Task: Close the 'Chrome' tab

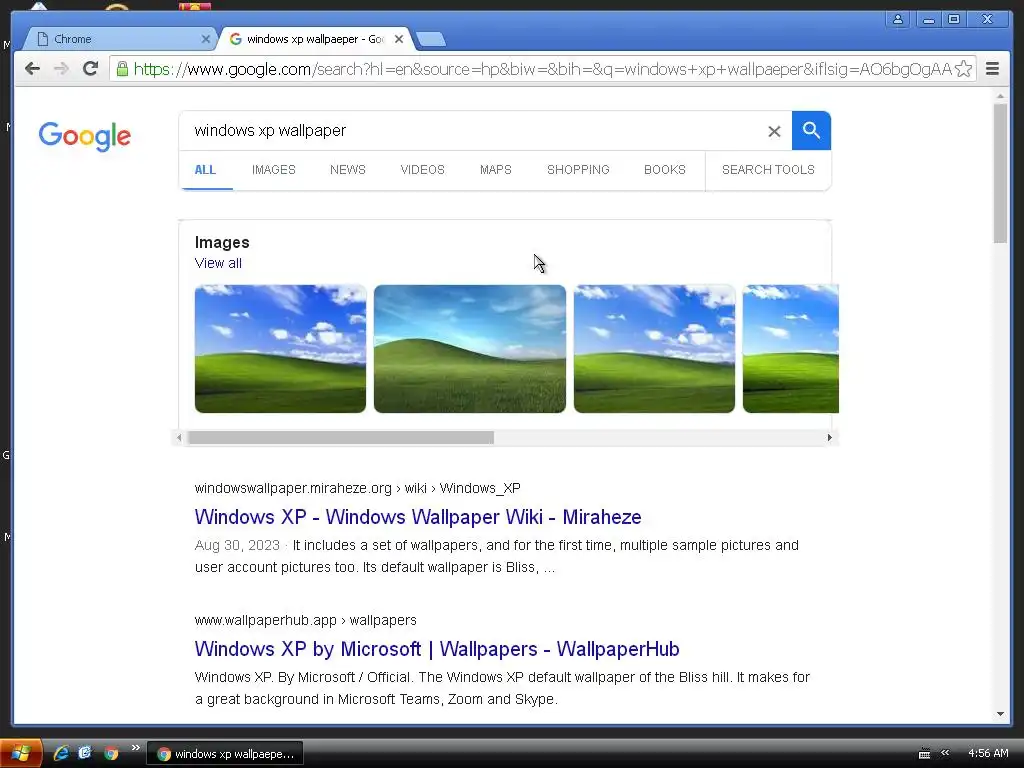Action: tap(206, 39)
